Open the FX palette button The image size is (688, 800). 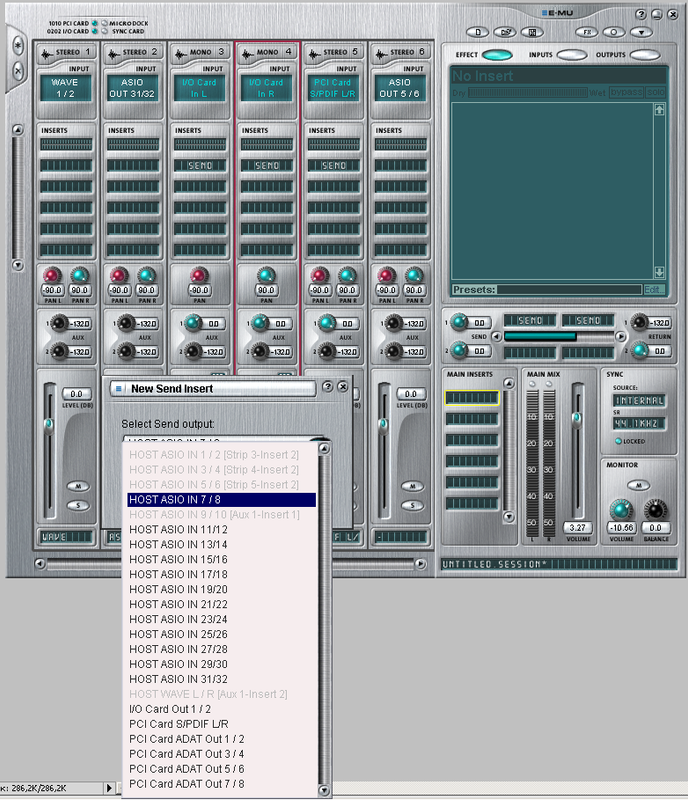(x=587, y=32)
